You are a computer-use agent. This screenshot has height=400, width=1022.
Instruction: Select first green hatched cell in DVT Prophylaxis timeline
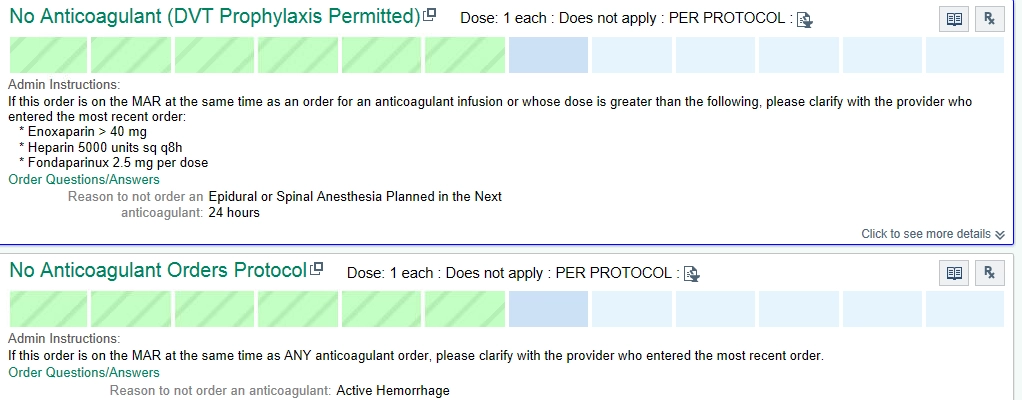coord(48,55)
